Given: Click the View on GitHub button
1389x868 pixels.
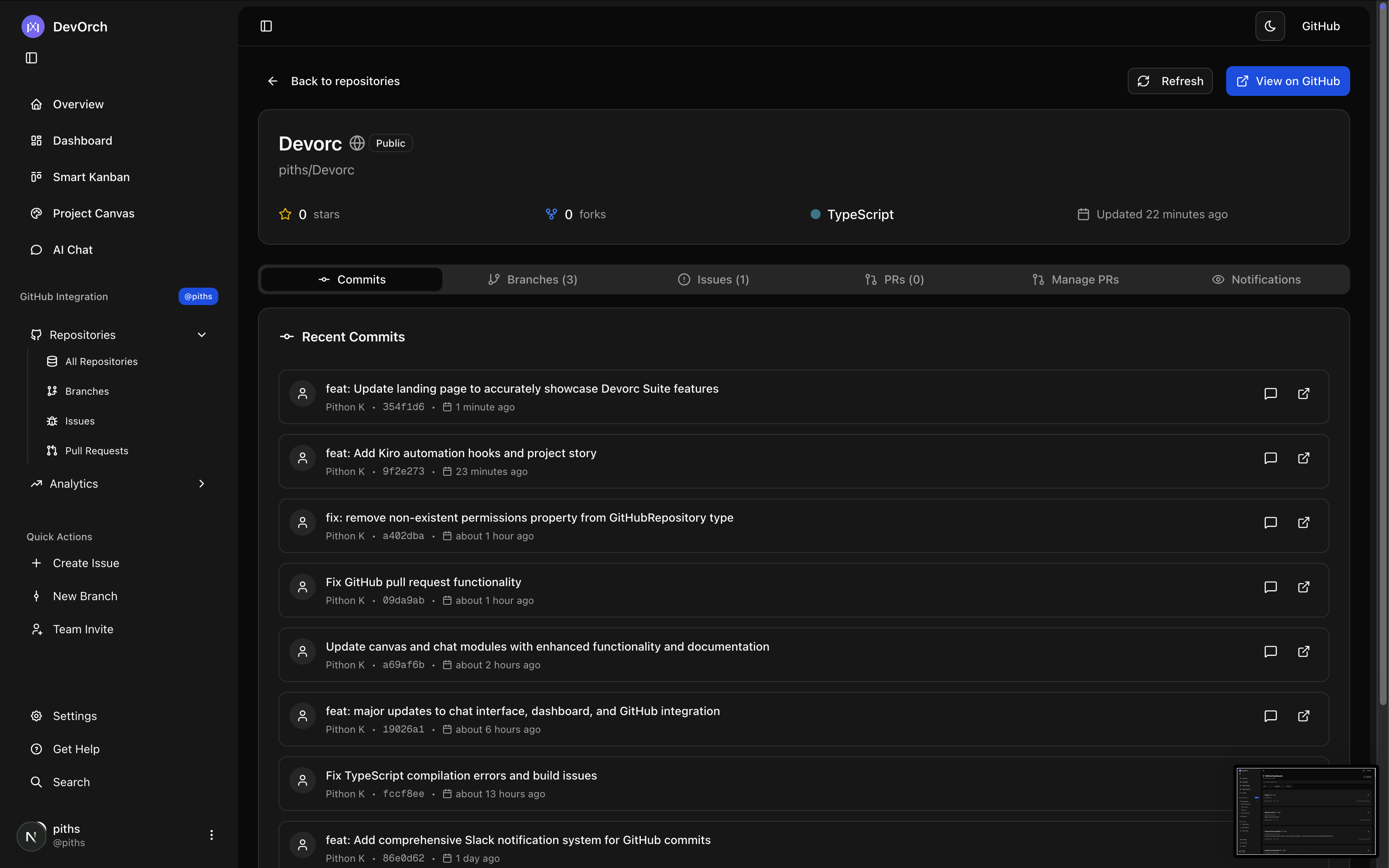Looking at the screenshot, I should 1287,81.
